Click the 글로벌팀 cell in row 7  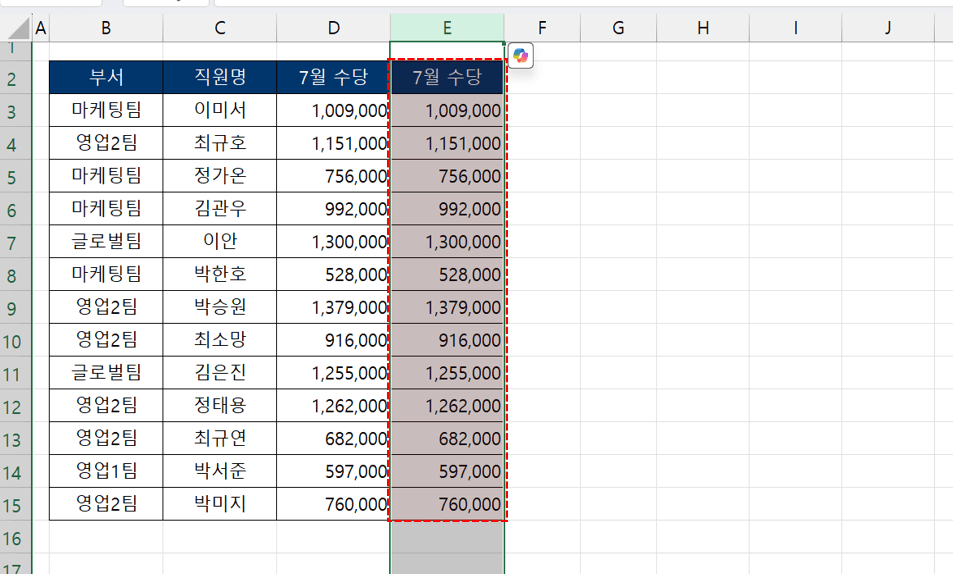[x=106, y=242]
